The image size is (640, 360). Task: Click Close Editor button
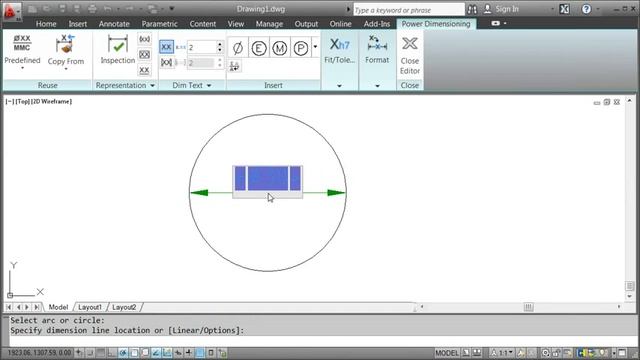410,55
